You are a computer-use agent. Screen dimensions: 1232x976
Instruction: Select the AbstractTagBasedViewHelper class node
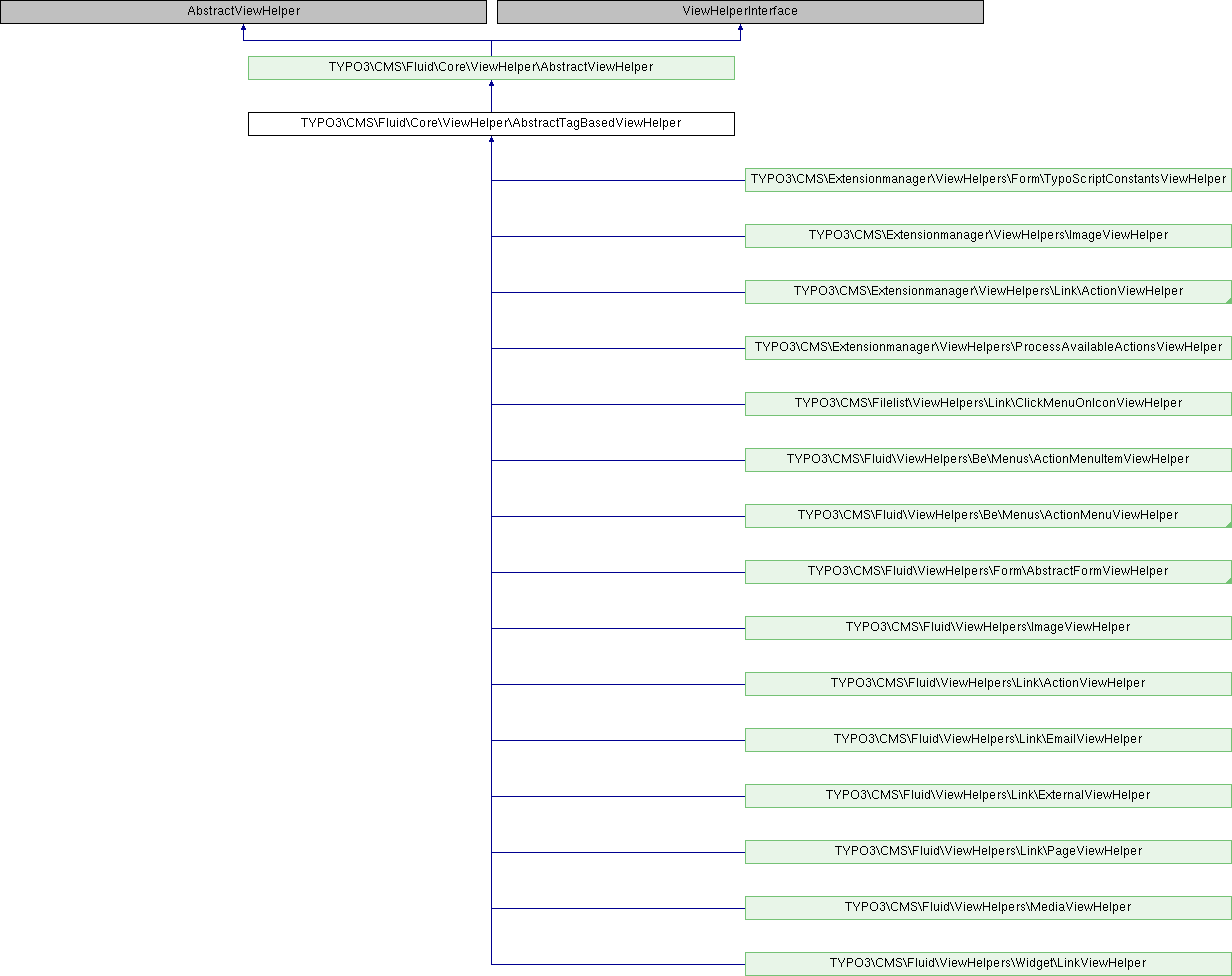tap(491, 124)
